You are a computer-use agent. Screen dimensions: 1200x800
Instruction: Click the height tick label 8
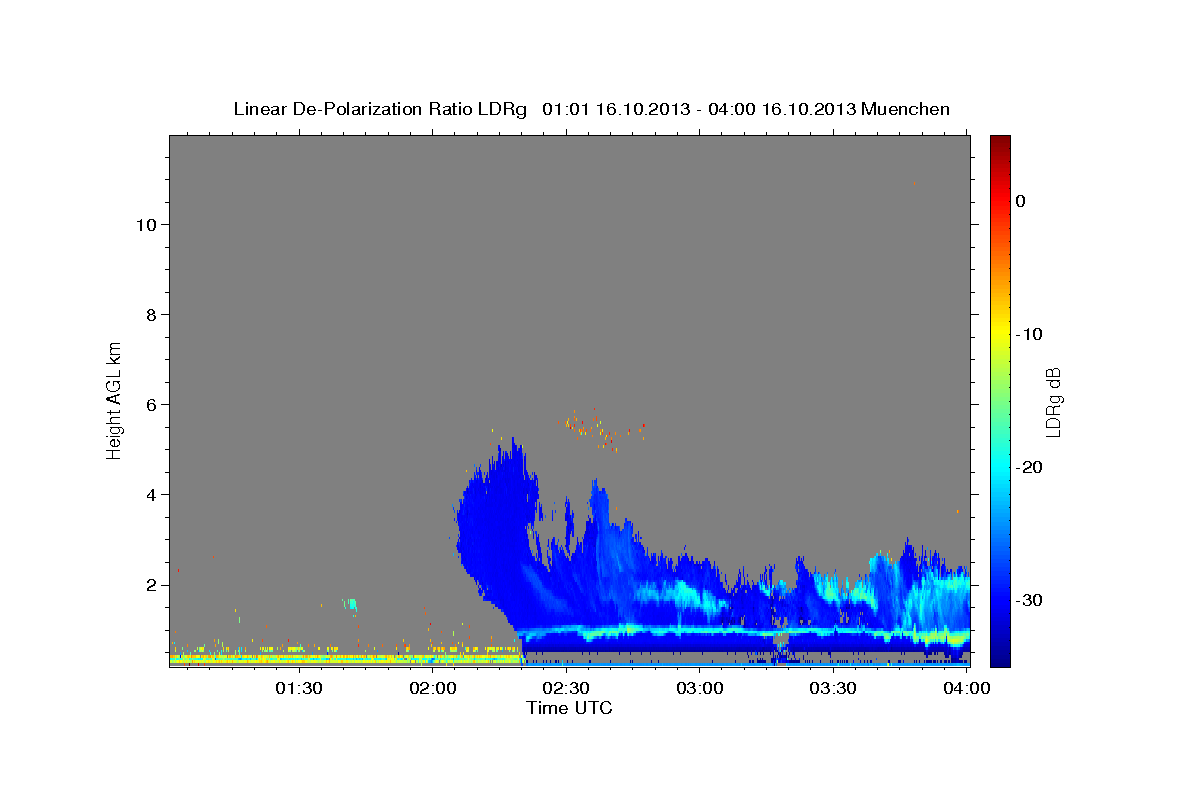point(152,315)
